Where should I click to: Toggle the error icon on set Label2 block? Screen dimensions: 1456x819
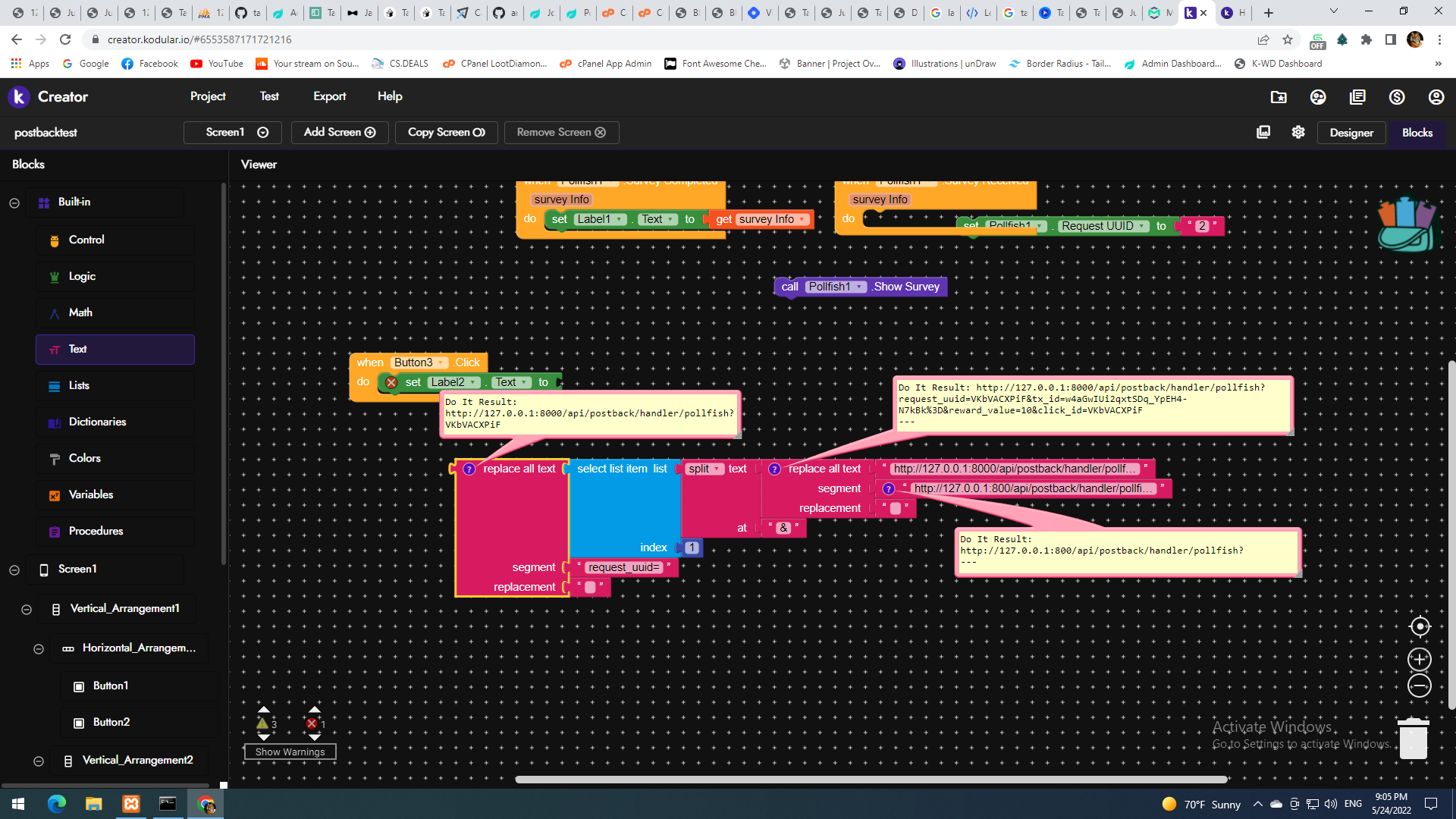pyautogui.click(x=391, y=382)
